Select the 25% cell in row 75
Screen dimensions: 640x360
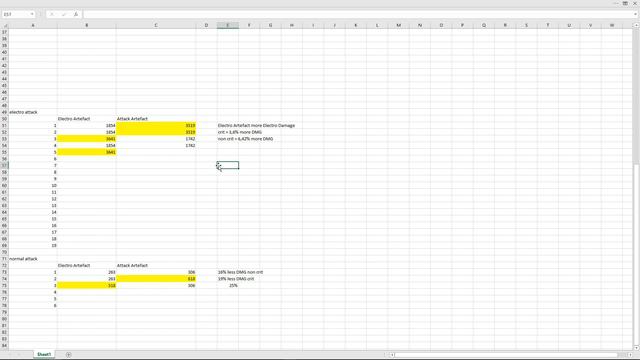point(228,285)
